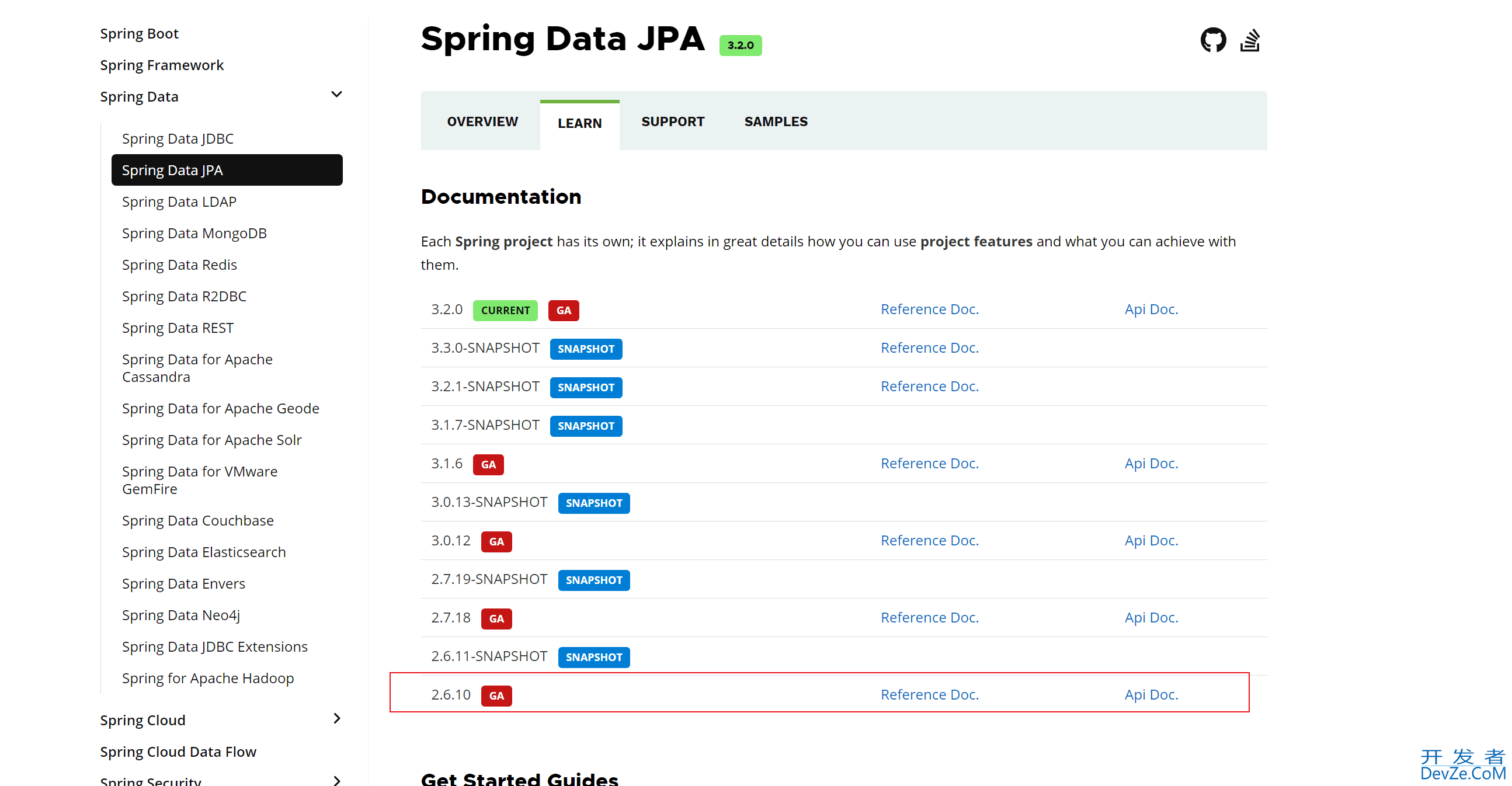Open Reference Doc. for version 3.0.12
1512x786 pixels.
(930, 541)
